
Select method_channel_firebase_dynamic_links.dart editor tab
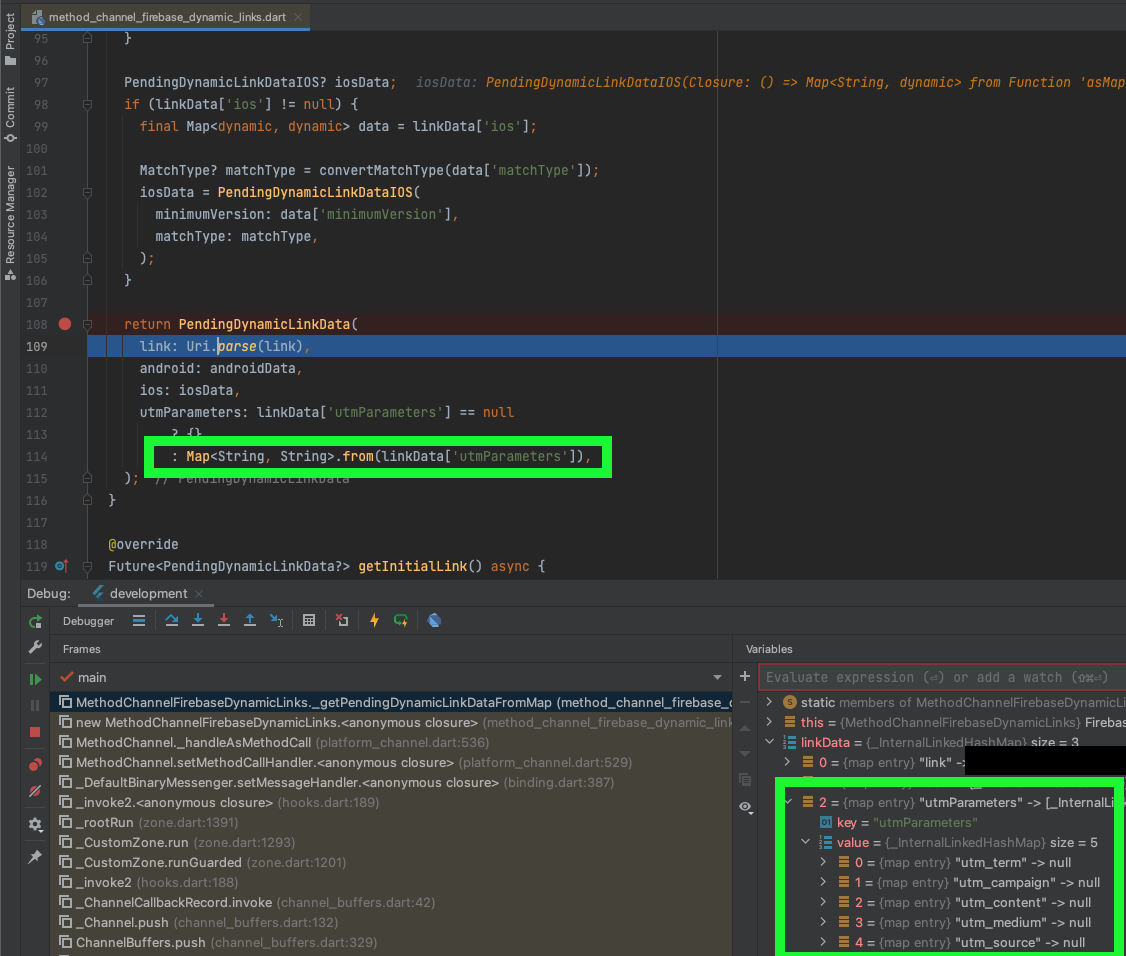(x=167, y=17)
